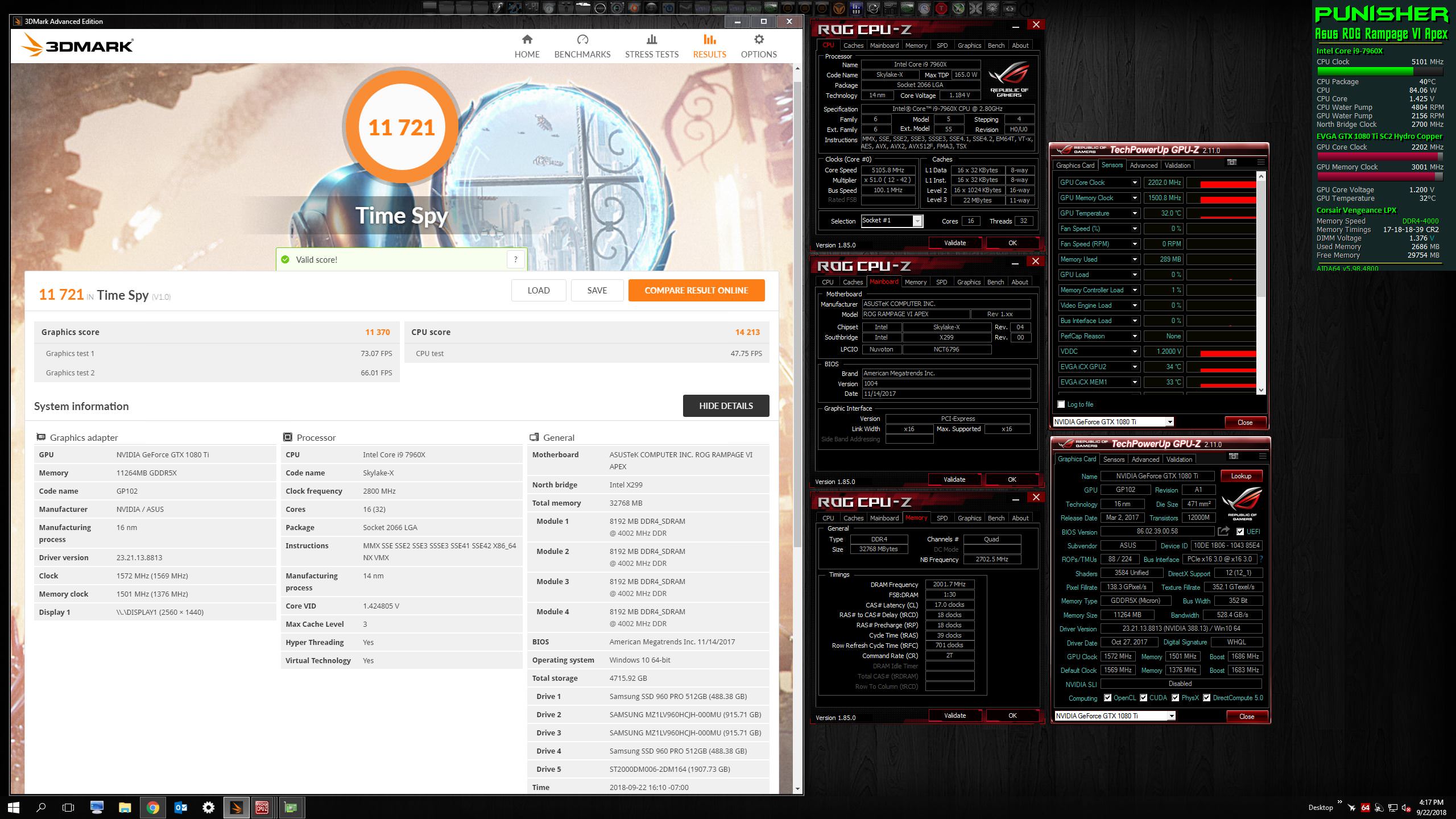This screenshot has width=1456, height=819.
Task: Click the taskbar clock showing 4:17 PM
Action: [1430, 807]
